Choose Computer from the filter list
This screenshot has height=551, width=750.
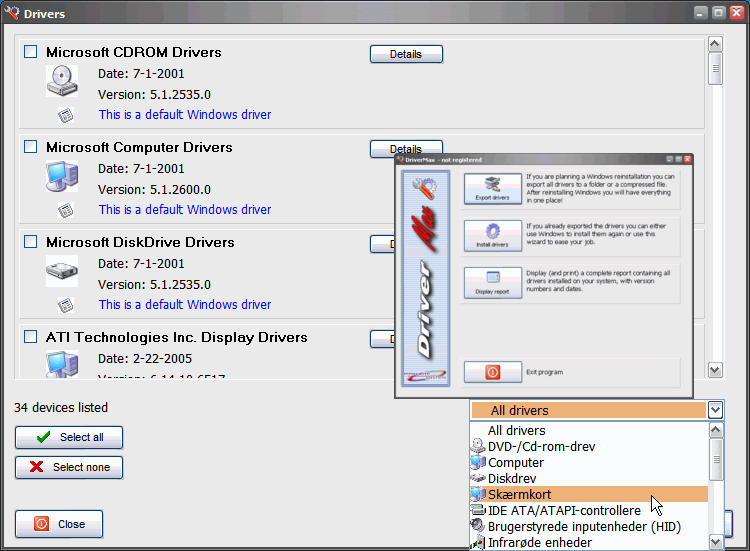(x=589, y=463)
